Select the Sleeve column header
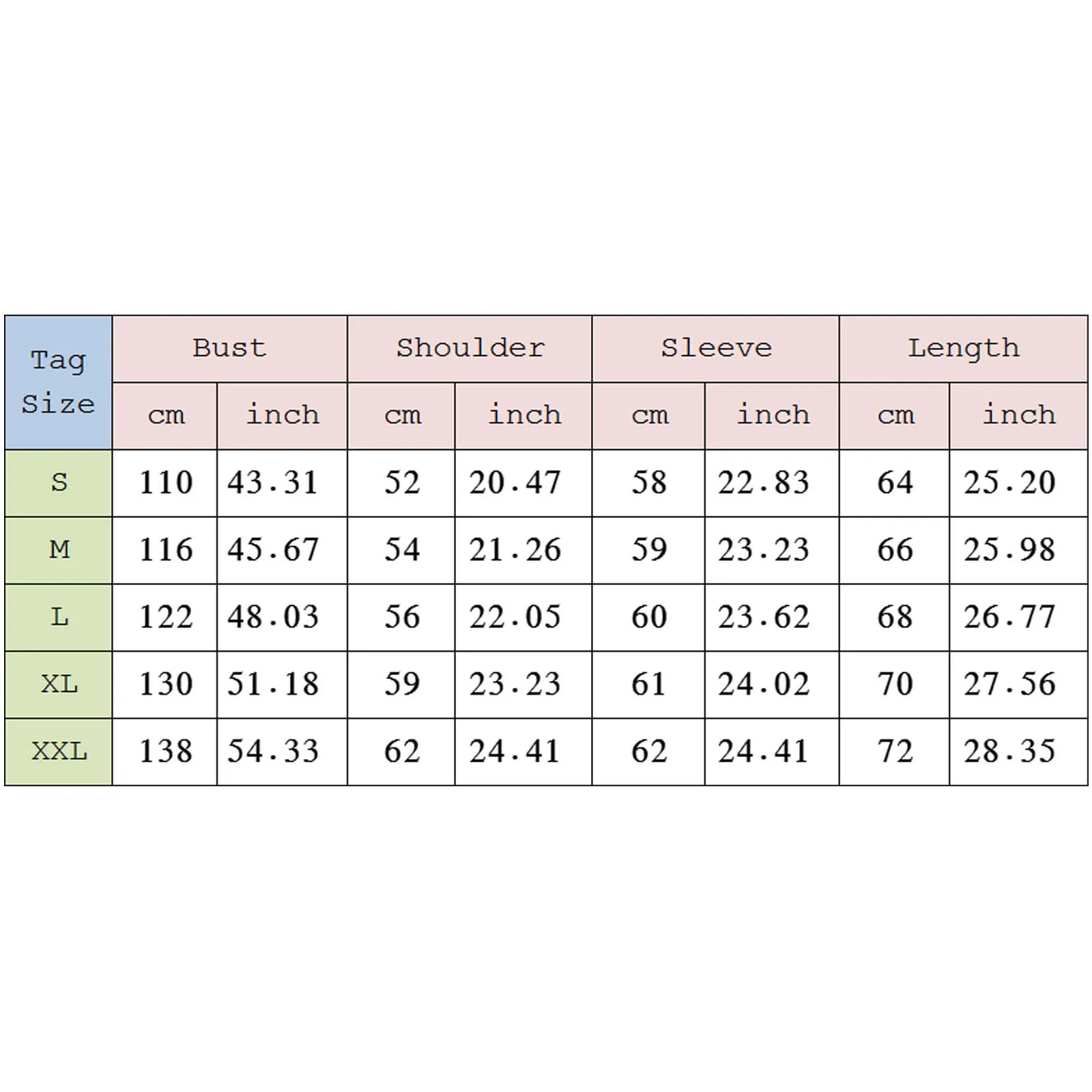This screenshot has height=1092, width=1092. click(715, 348)
